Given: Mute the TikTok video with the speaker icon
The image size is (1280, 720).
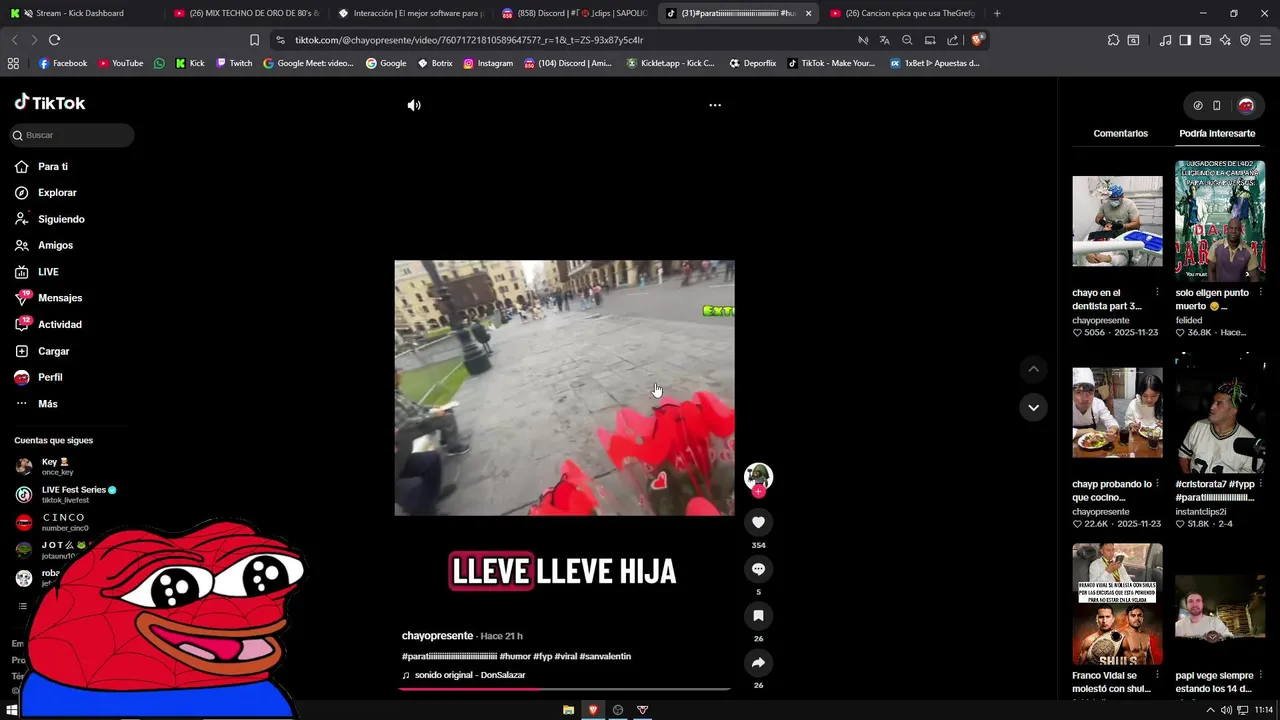Looking at the screenshot, I should point(414,105).
